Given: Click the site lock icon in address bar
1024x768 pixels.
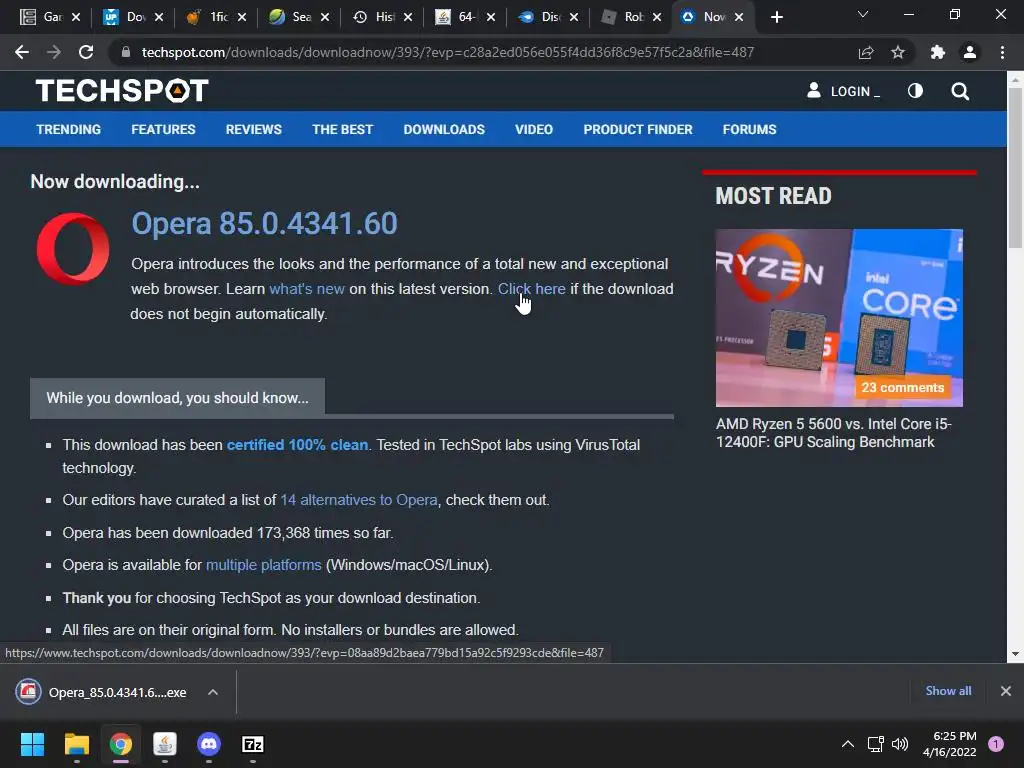Looking at the screenshot, I should click(126, 52).
